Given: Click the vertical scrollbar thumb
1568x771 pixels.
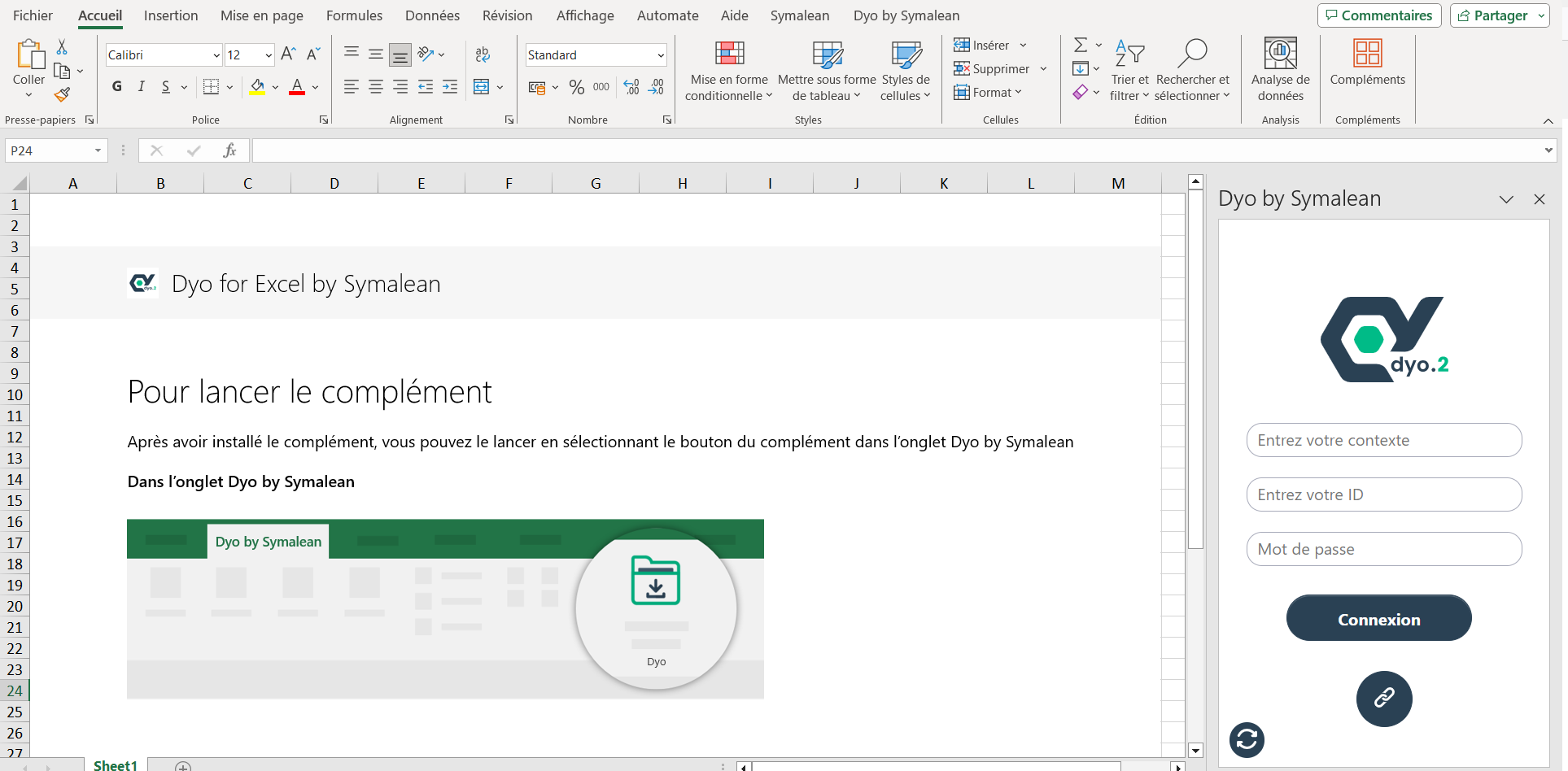Looking at the screenshot, I should [x=1195, y=370].
